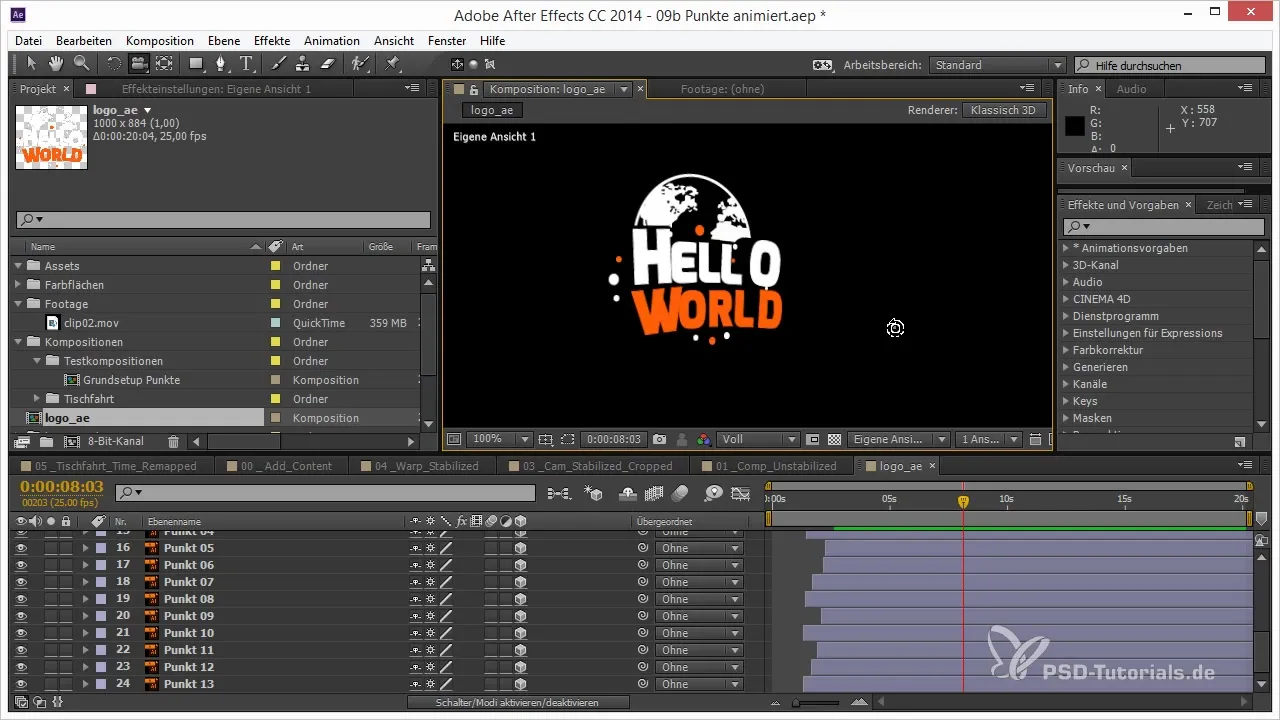
Task: Toggle 3D layer switch for Punkt 10
Action: tap(520, 633)
